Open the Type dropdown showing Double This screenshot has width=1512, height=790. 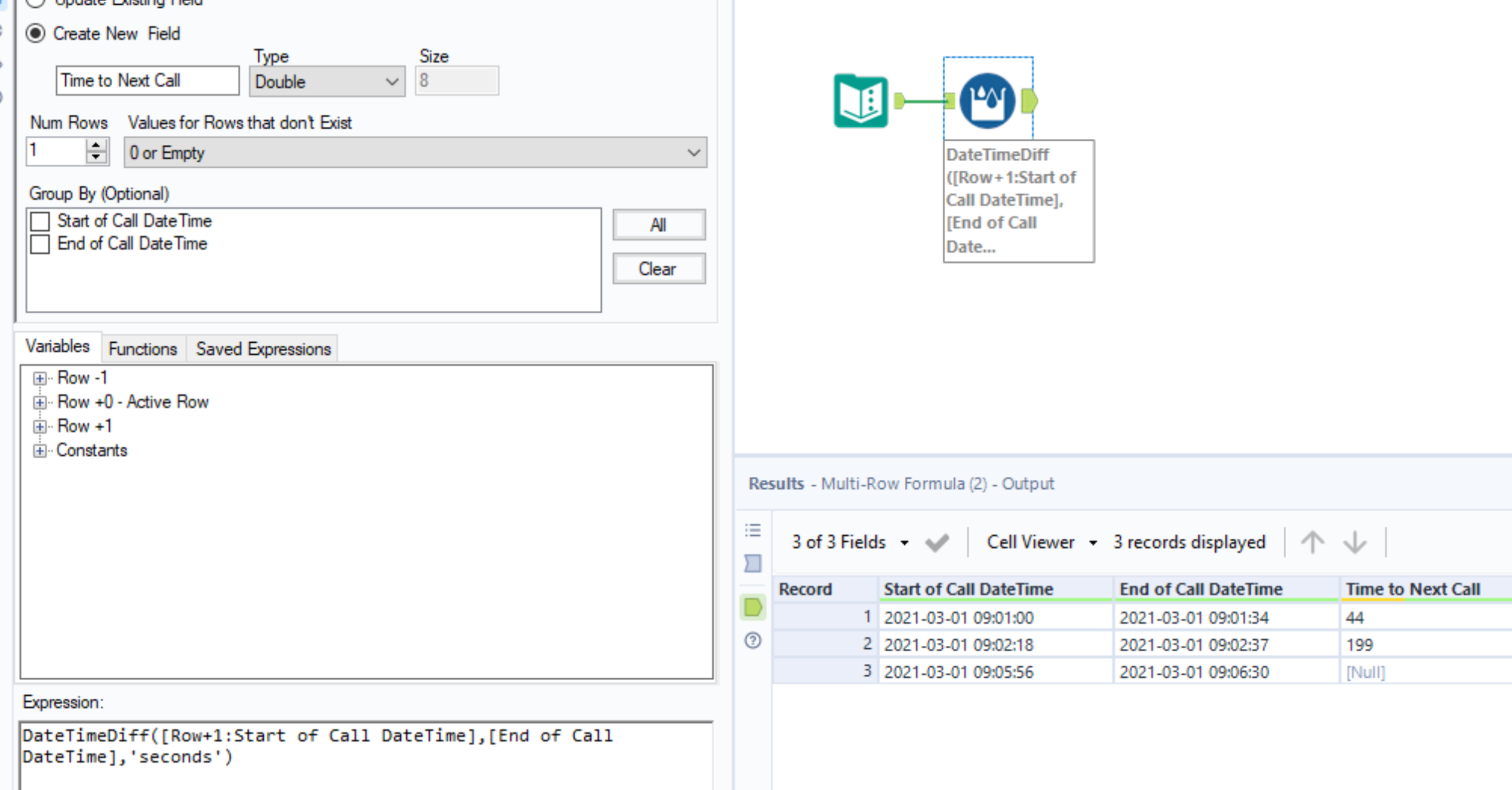click(327, 81)
